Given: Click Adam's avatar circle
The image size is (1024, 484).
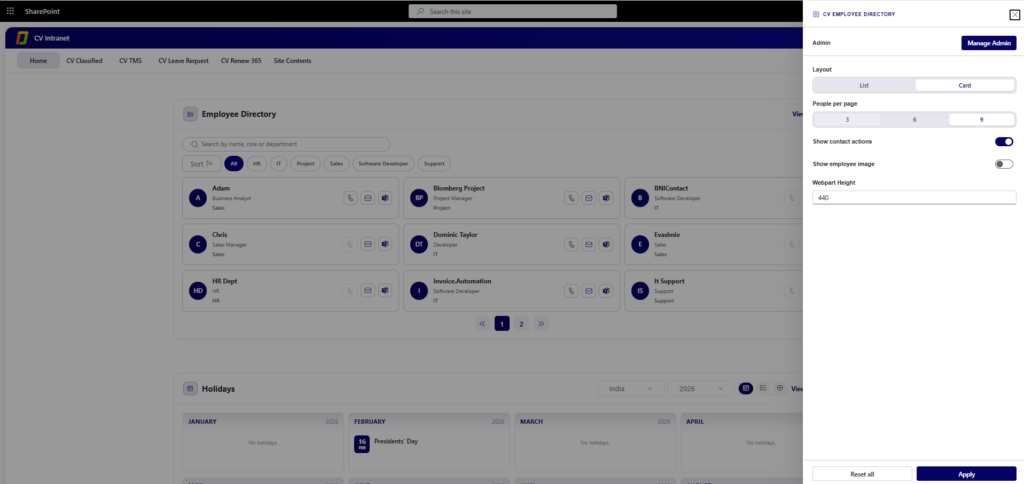Looking at the screenshot, I should coord(198,198).
